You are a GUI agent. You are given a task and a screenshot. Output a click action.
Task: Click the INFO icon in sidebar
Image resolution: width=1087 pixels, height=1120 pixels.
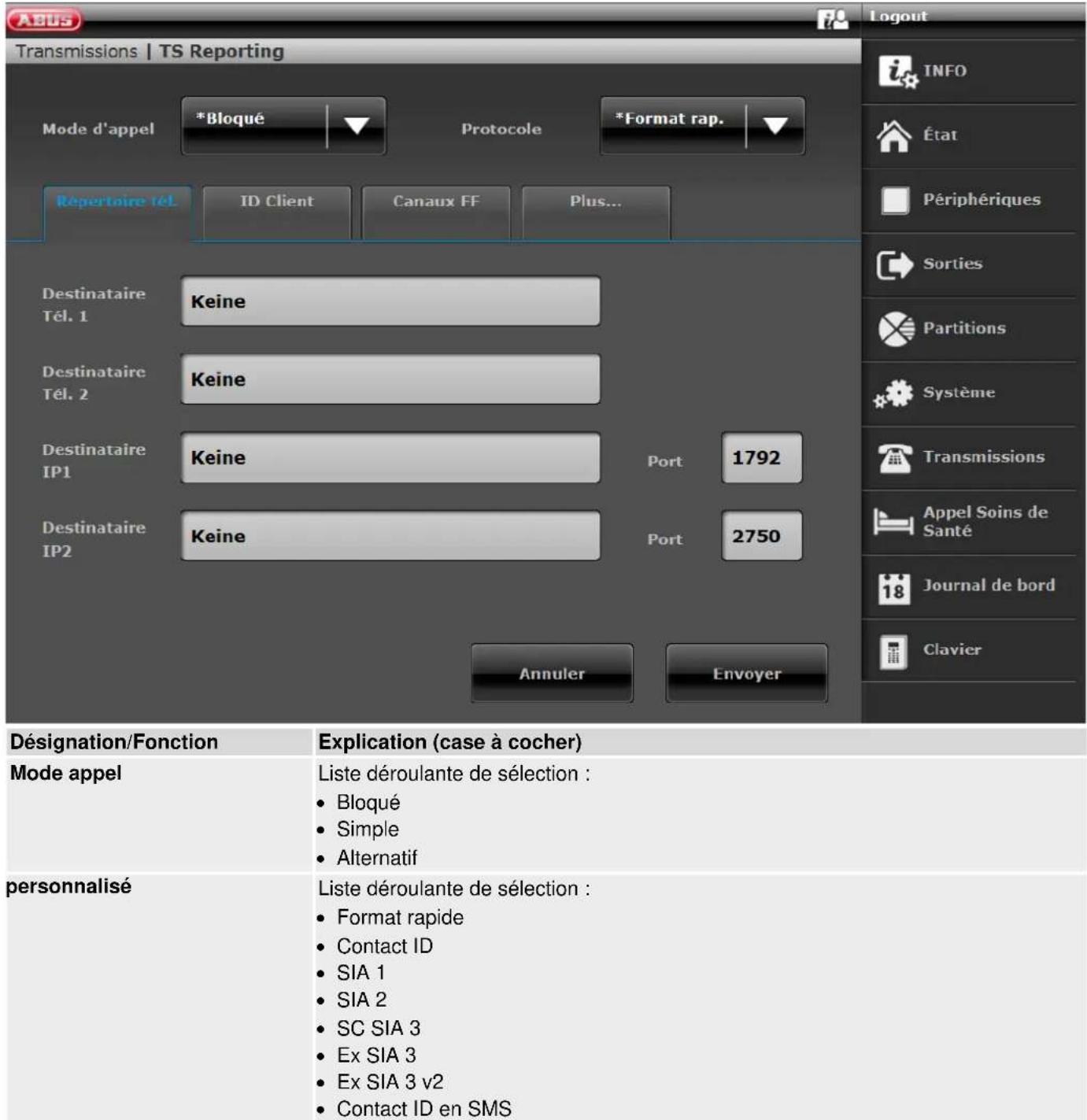pos(897,72)
